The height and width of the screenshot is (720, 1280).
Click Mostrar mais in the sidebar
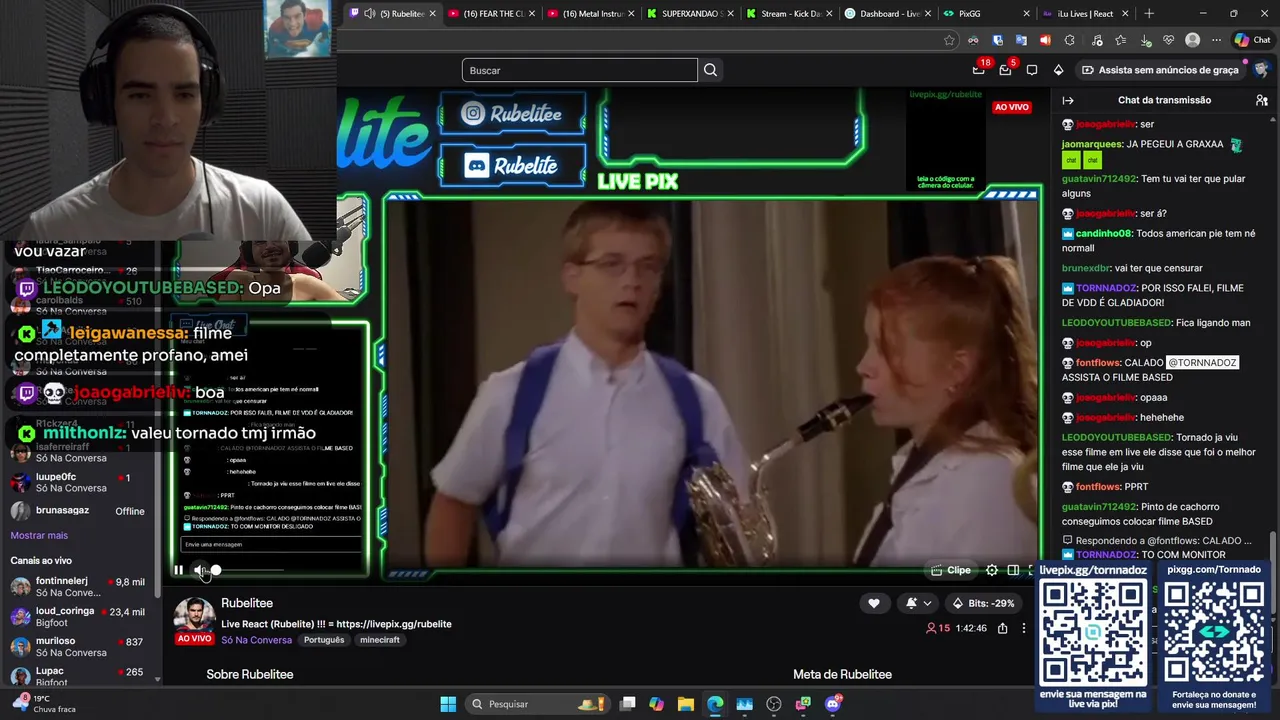[39, 535]
